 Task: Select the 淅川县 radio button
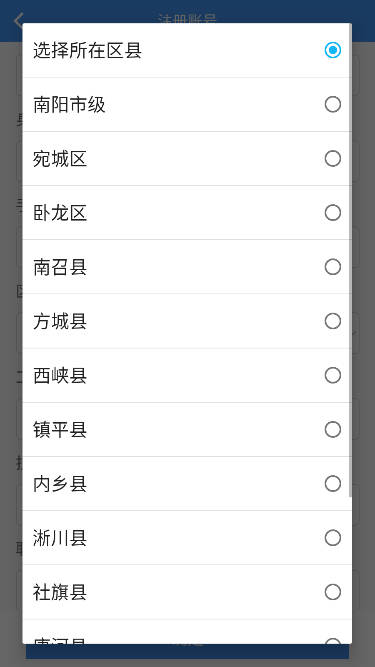coord(332,538)
